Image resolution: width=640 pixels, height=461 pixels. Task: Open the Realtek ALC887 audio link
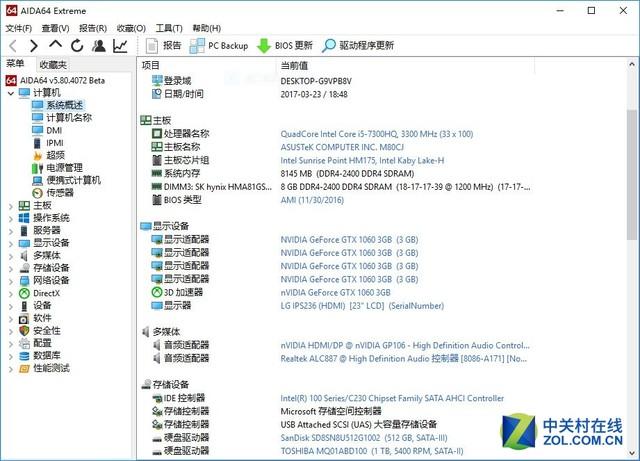click(403, 359)
